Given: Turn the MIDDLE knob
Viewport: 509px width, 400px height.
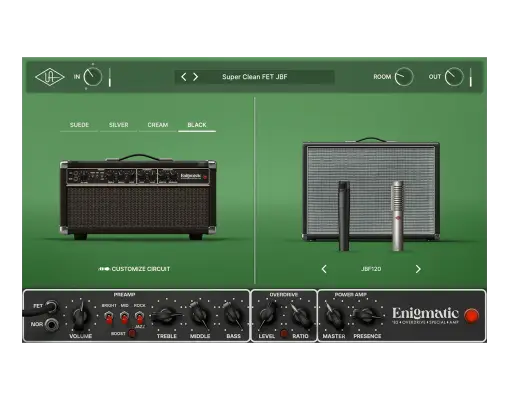Looking at the screenshot, I should (200, 315).
